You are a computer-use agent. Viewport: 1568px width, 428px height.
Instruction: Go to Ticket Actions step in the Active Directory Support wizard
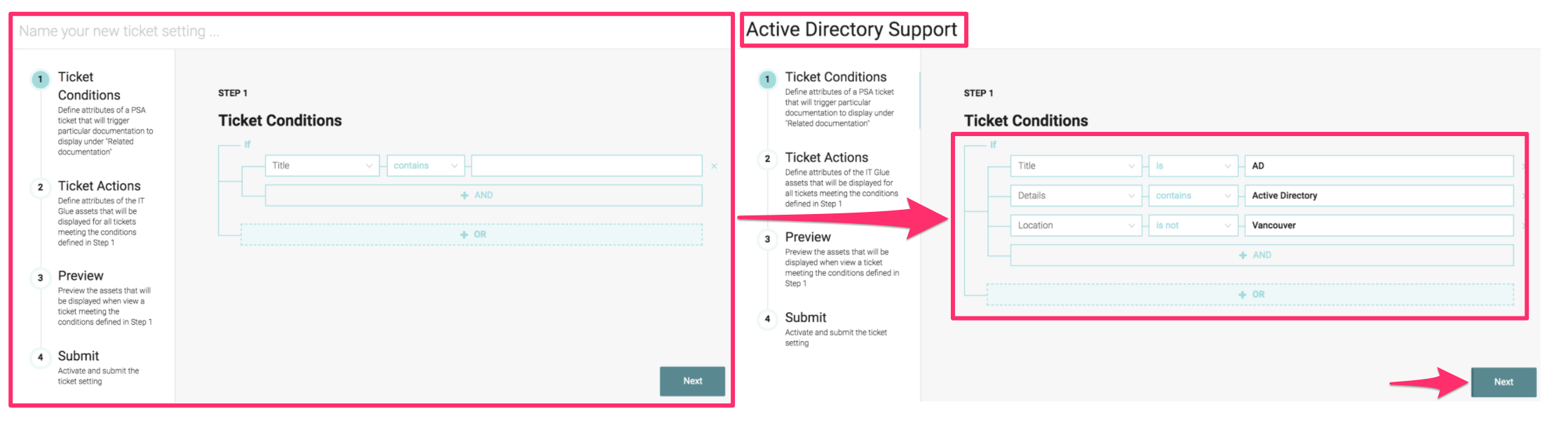pyautogui.click(x=826, y=158)
